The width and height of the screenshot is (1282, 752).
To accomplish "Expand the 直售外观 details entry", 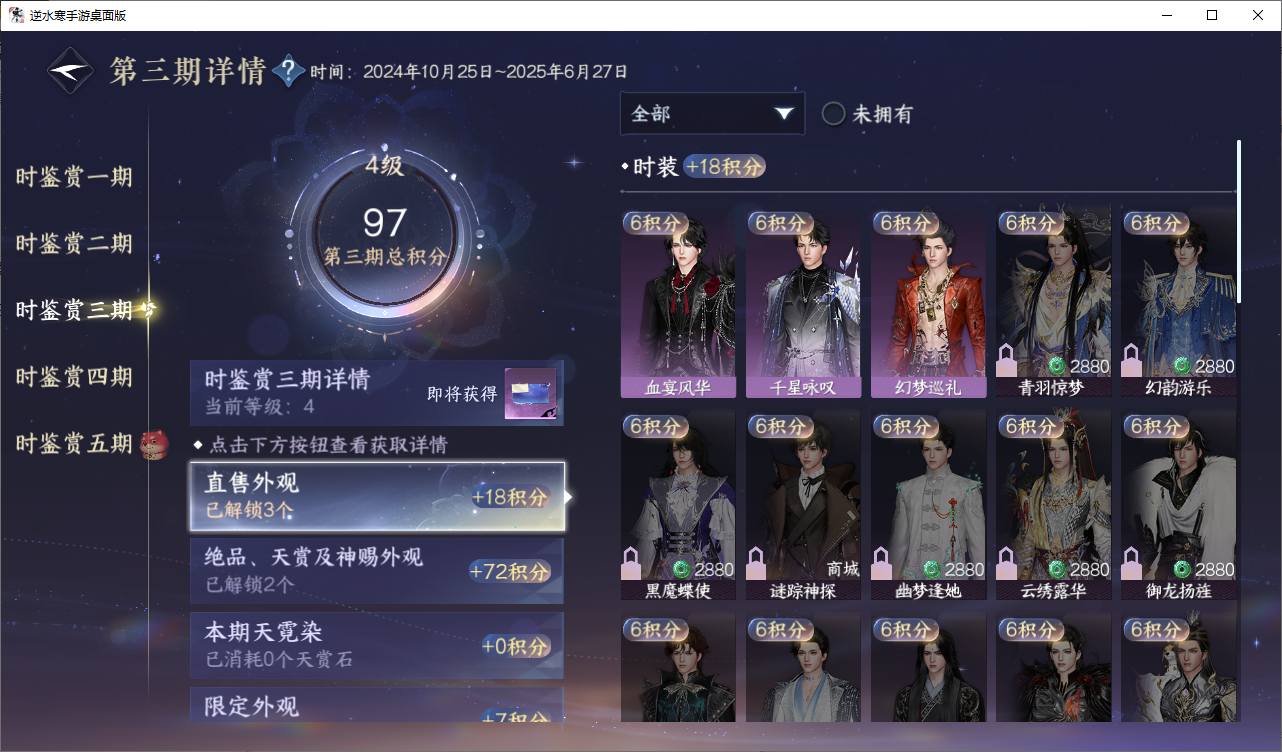I will pos(377,496).
